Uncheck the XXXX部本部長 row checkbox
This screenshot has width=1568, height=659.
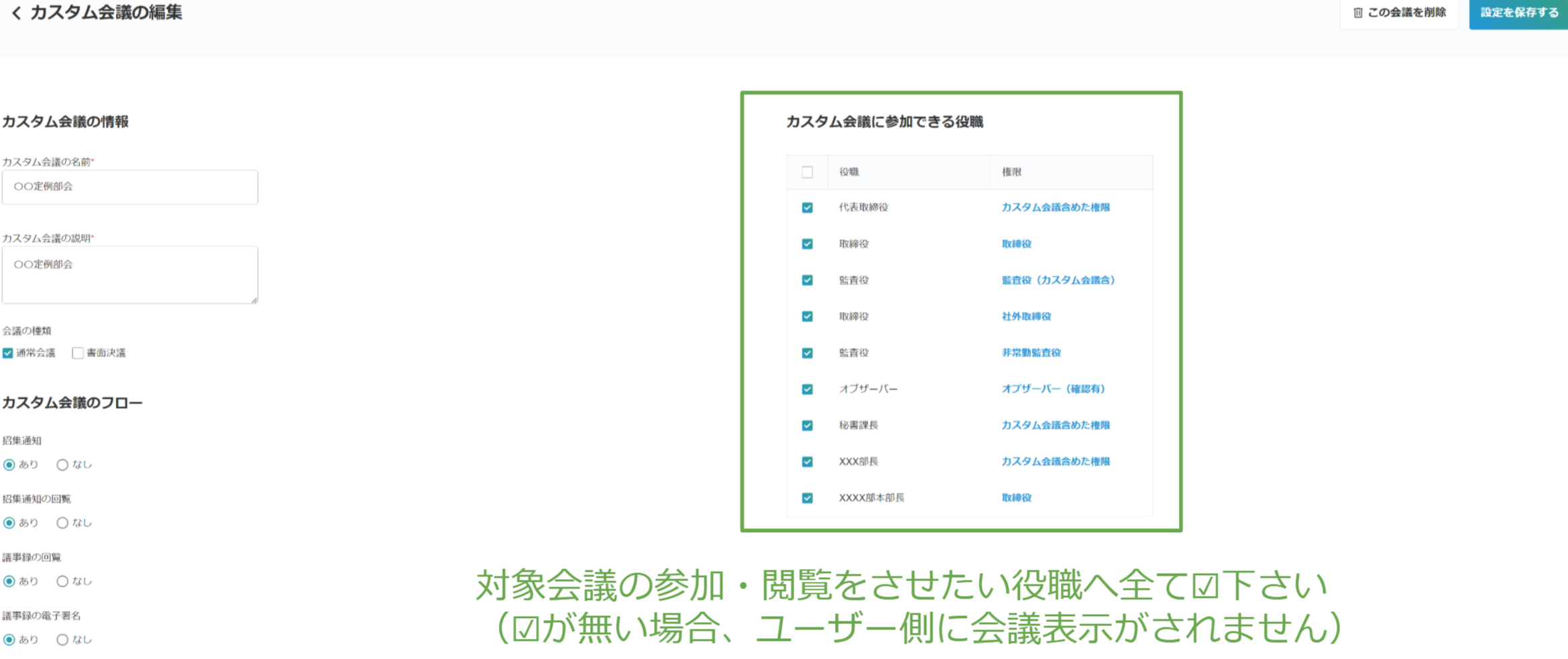807,498
